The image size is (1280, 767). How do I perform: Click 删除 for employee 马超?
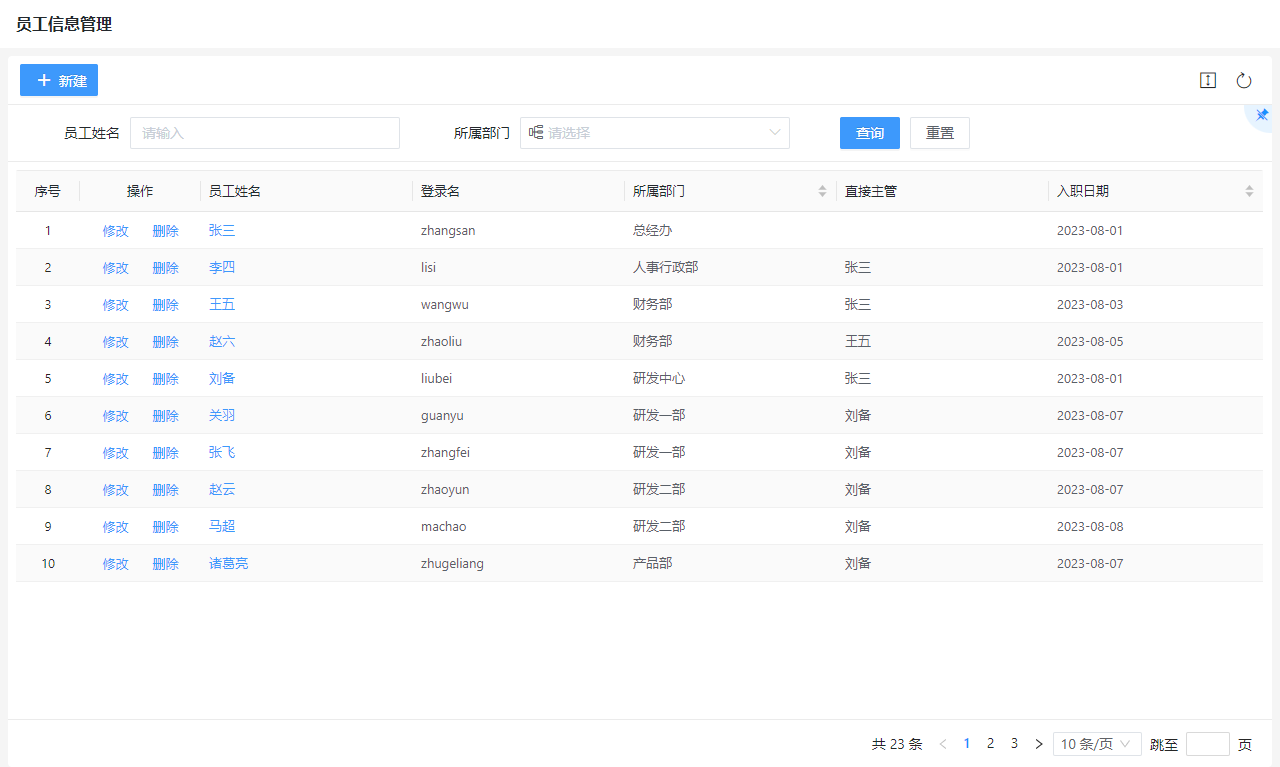(x=165, y=527)
